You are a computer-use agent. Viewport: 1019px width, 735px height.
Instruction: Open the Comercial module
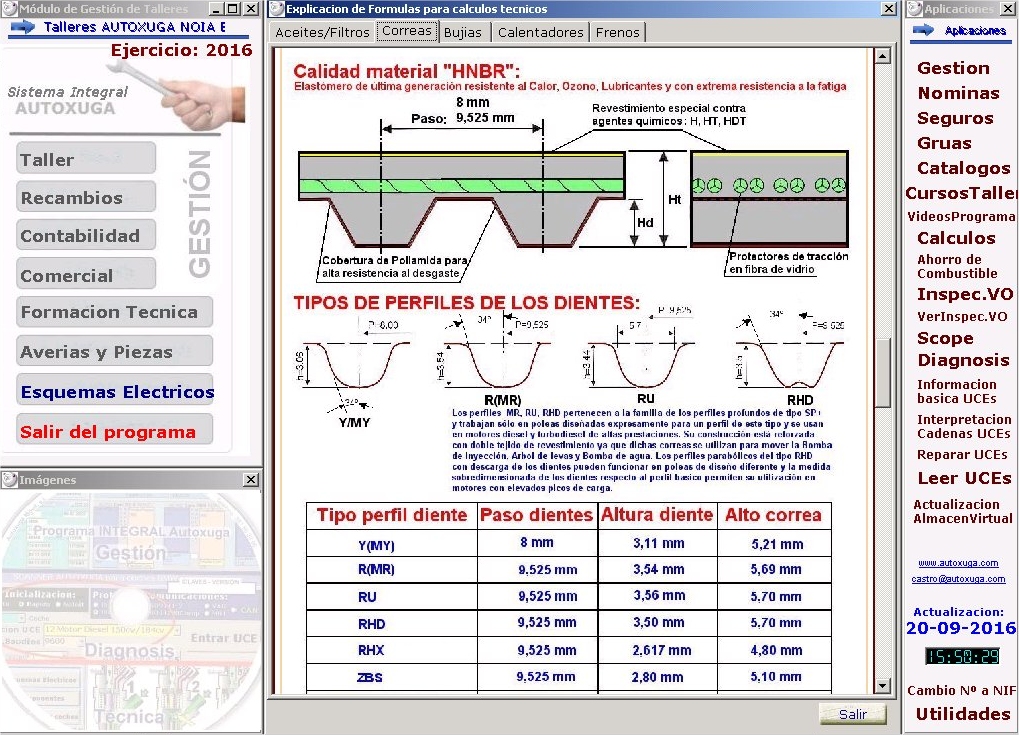click(x=86, y=274)
